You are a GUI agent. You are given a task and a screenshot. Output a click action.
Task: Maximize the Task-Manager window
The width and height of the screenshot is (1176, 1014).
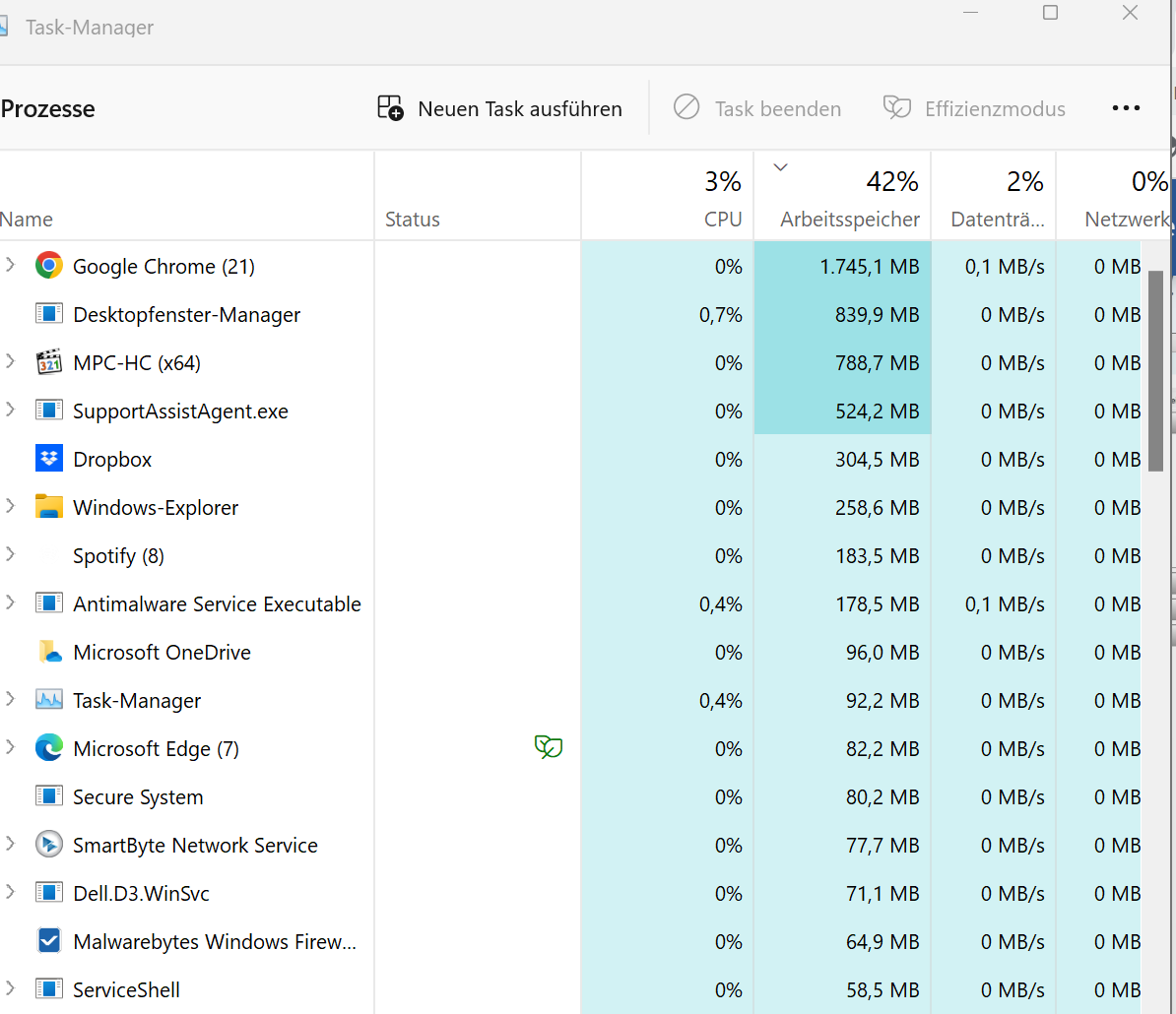(1050, 13)
